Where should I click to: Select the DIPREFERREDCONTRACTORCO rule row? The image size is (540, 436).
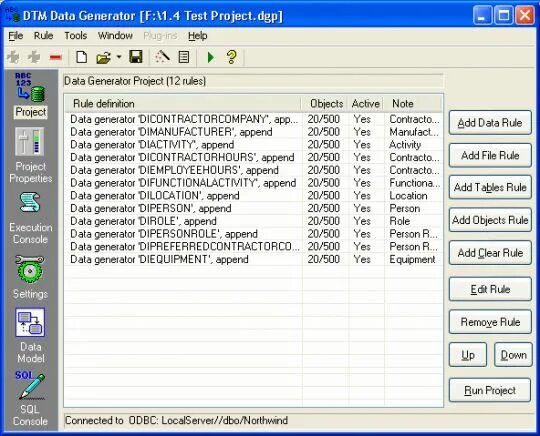[x=253, y=247]
